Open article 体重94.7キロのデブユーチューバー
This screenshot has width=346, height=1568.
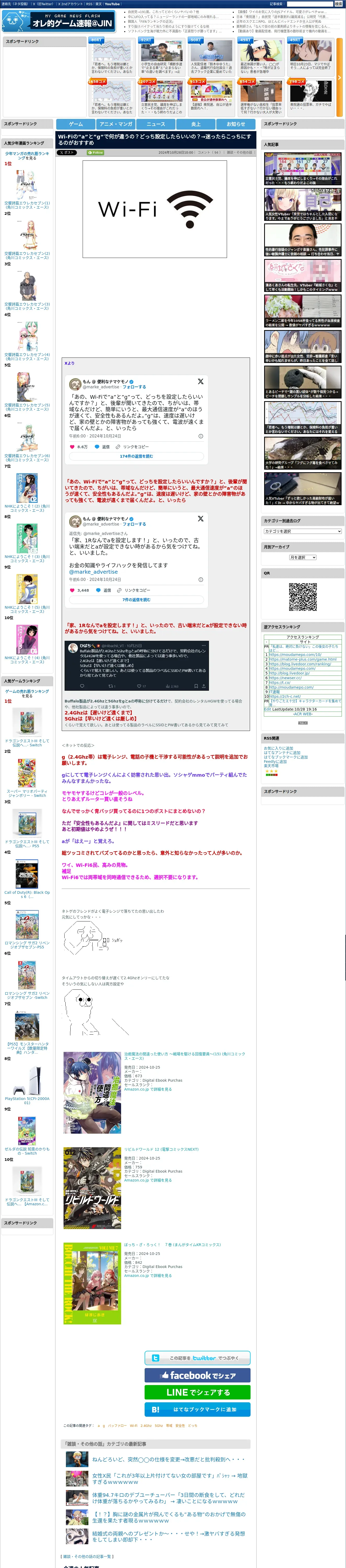pos(168,1498)
